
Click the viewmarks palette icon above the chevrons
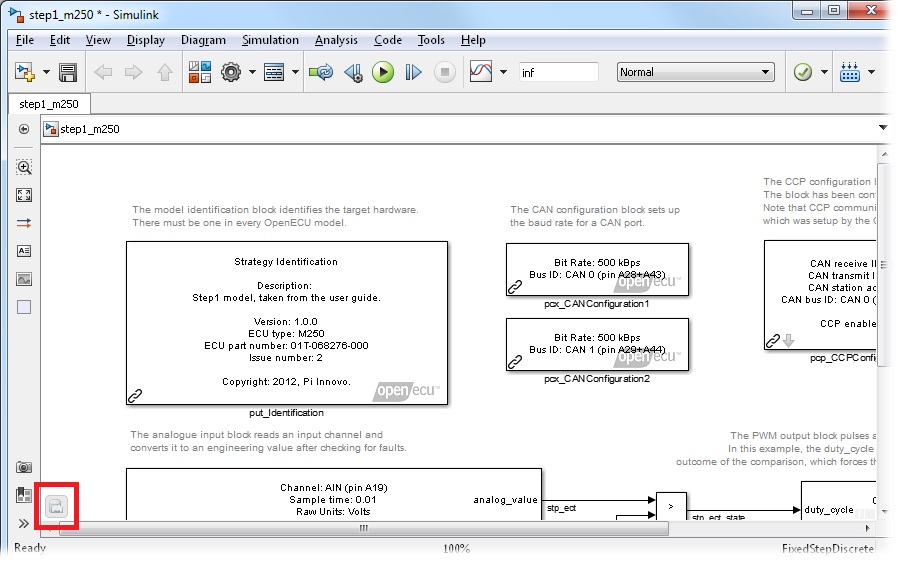24,495
